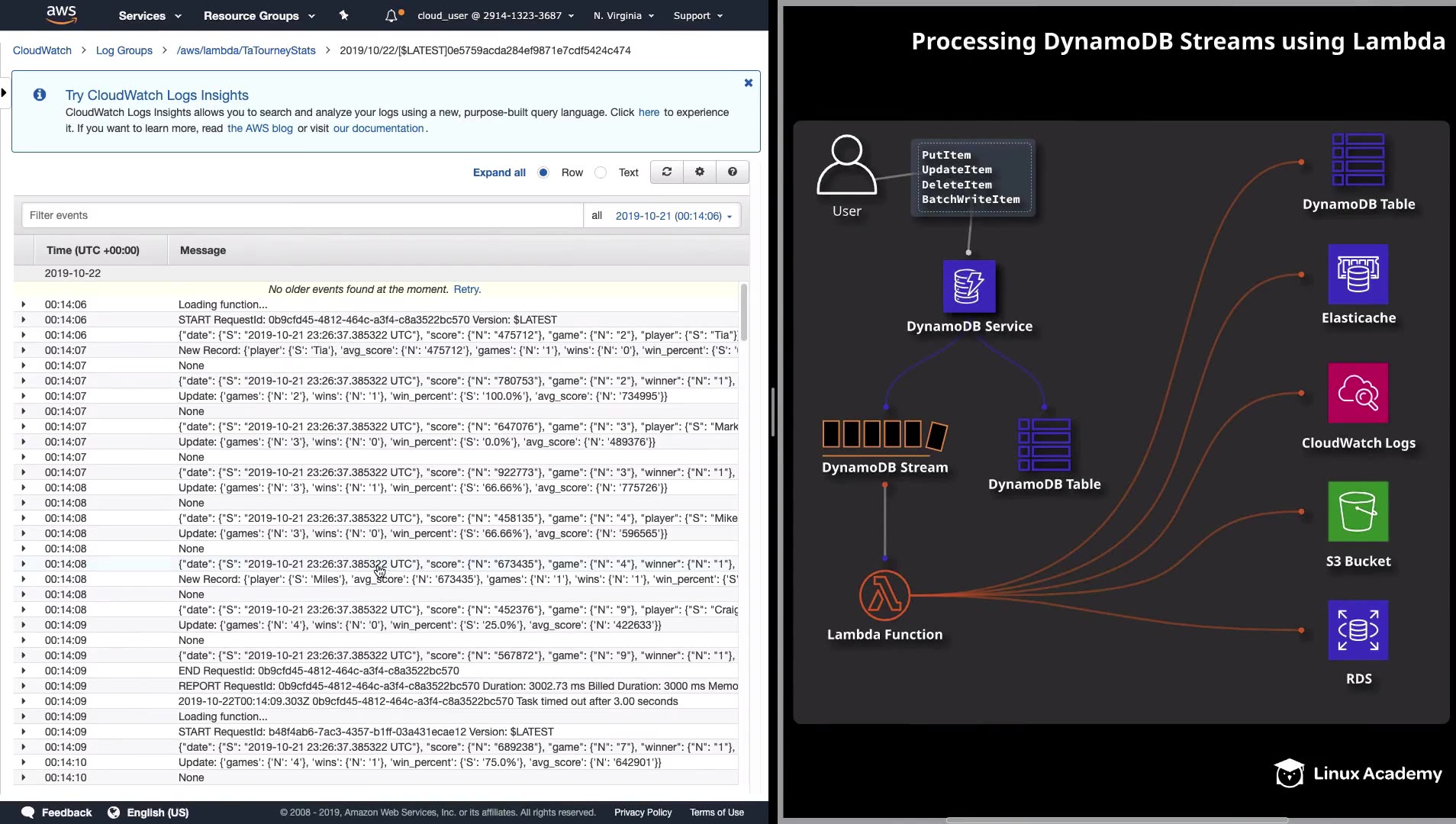Screen dimensions: 1456x824
Task: Open log view settings gear
Action: 700,172
